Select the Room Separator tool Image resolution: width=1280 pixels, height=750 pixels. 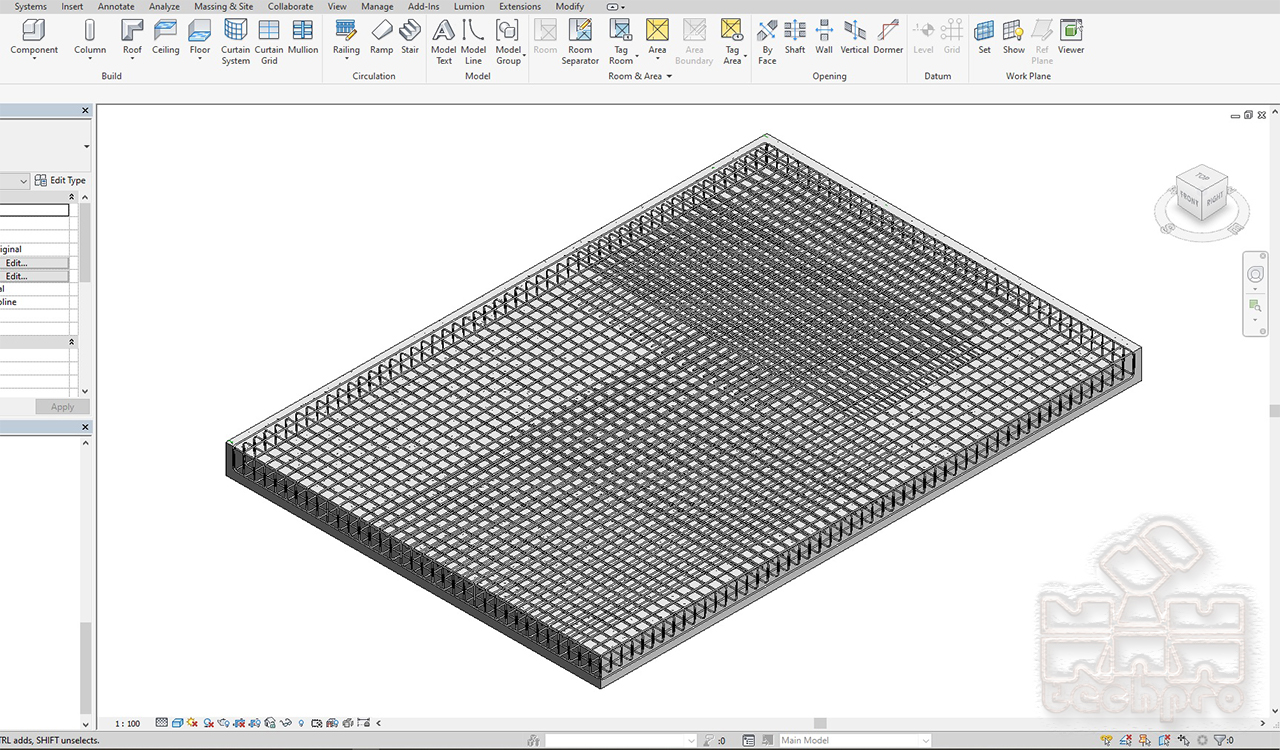point(580,42)
